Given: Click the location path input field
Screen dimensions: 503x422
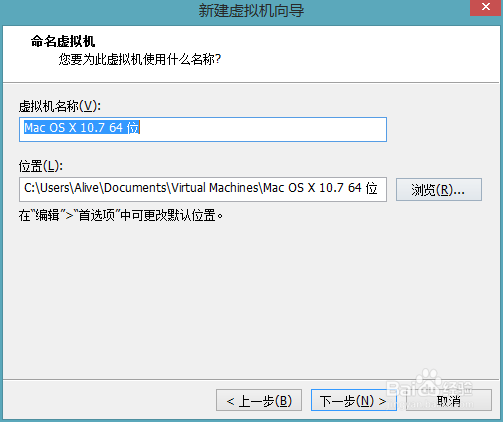Looking at the screenshot, I should pos(203,189).
